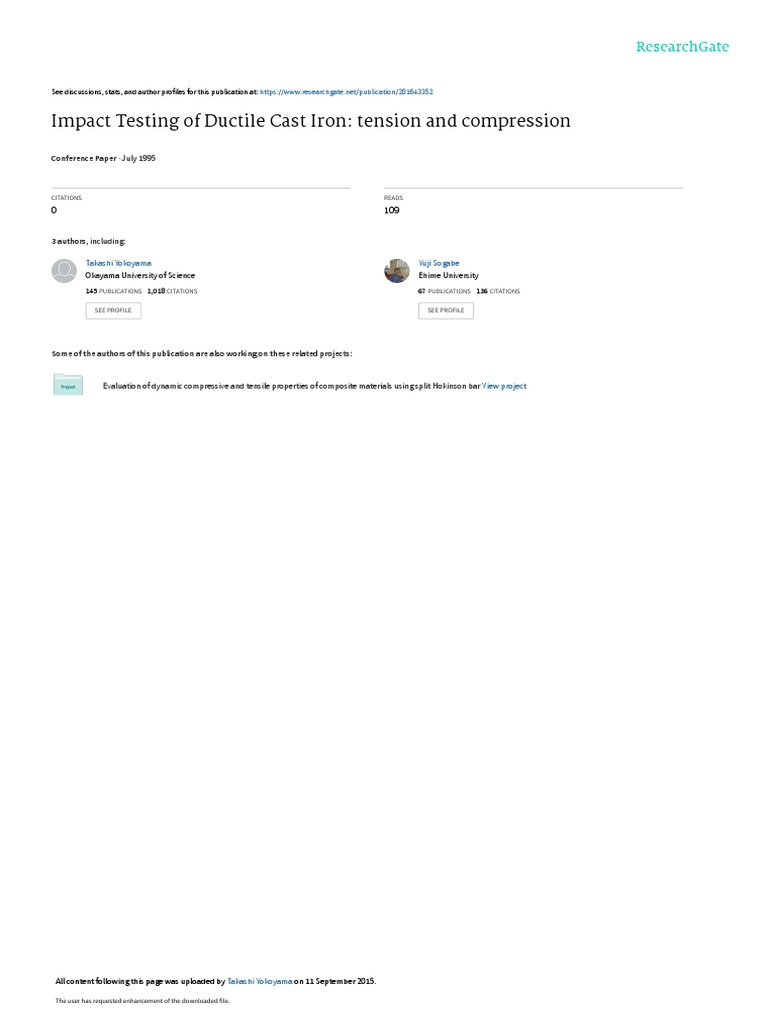
Task: Follow the View project link
Action: click(x=504, y=386)
